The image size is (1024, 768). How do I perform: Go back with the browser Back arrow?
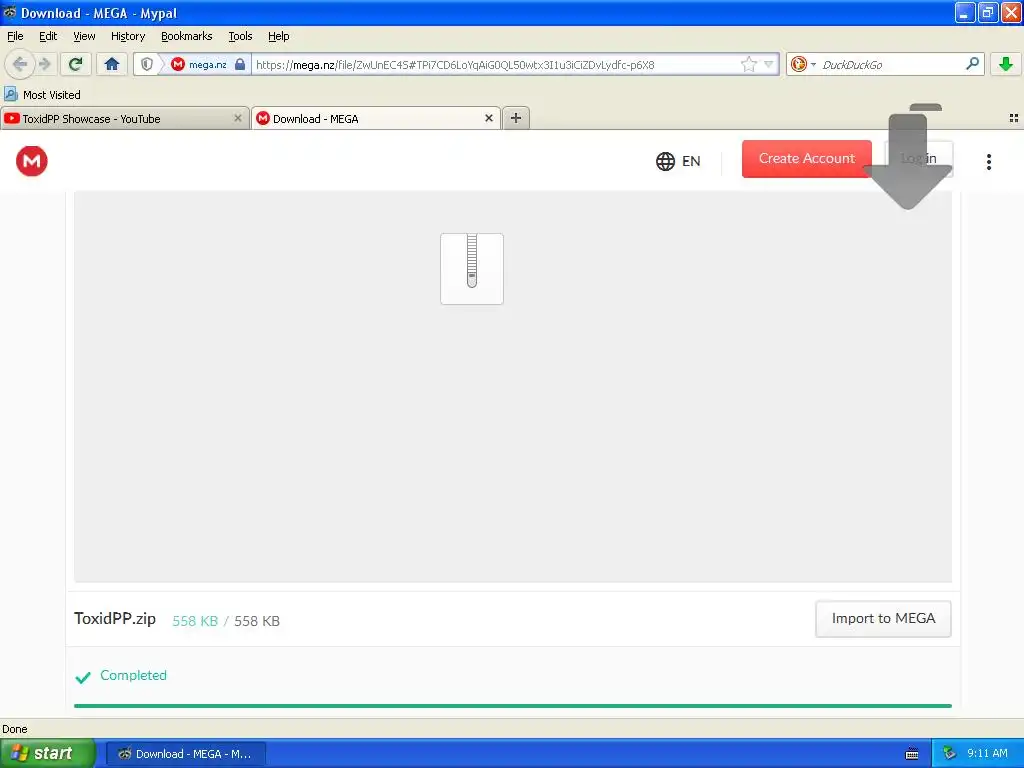tap(20, 64)
